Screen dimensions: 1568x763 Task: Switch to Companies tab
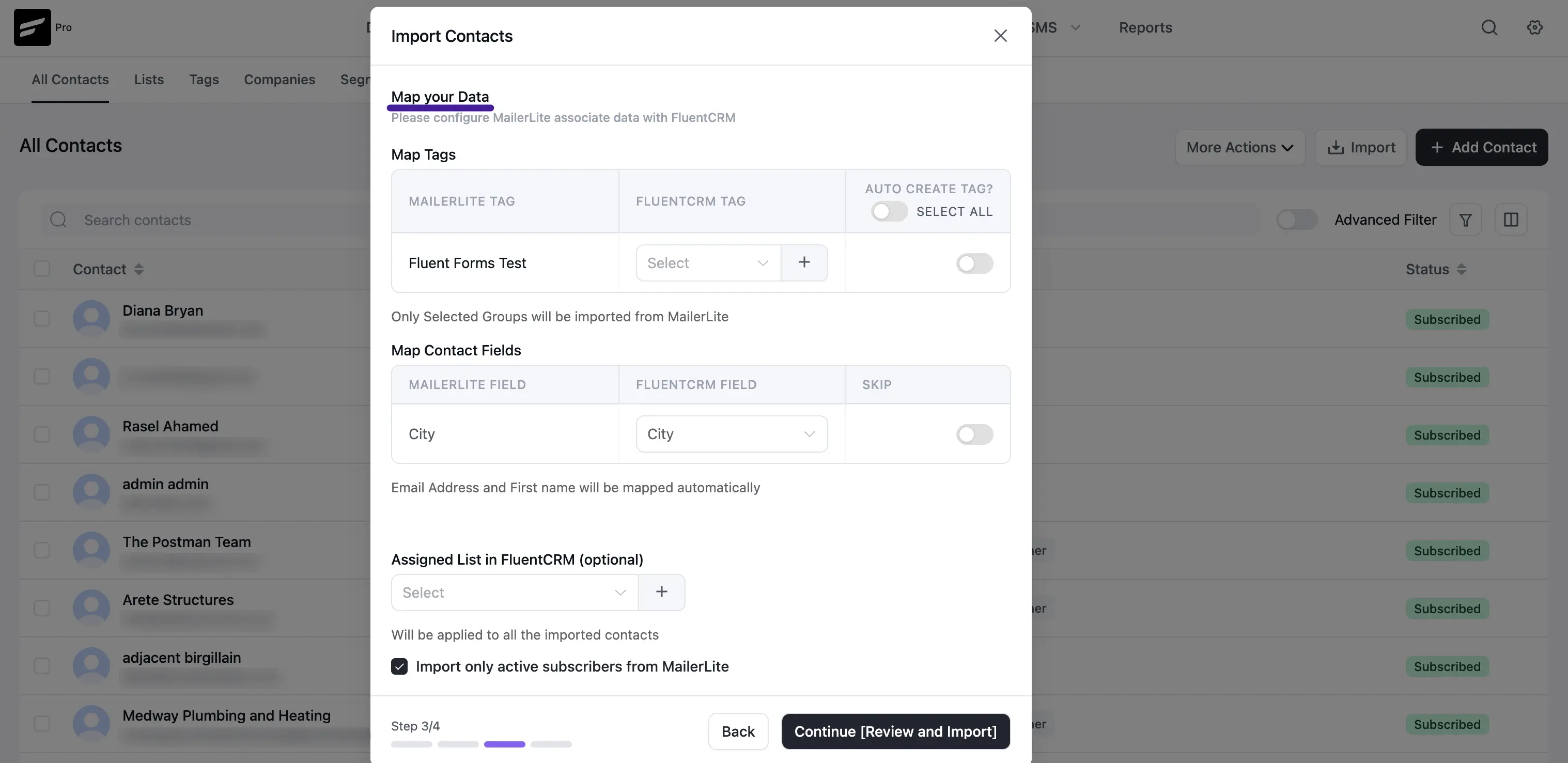pos(280,80)
